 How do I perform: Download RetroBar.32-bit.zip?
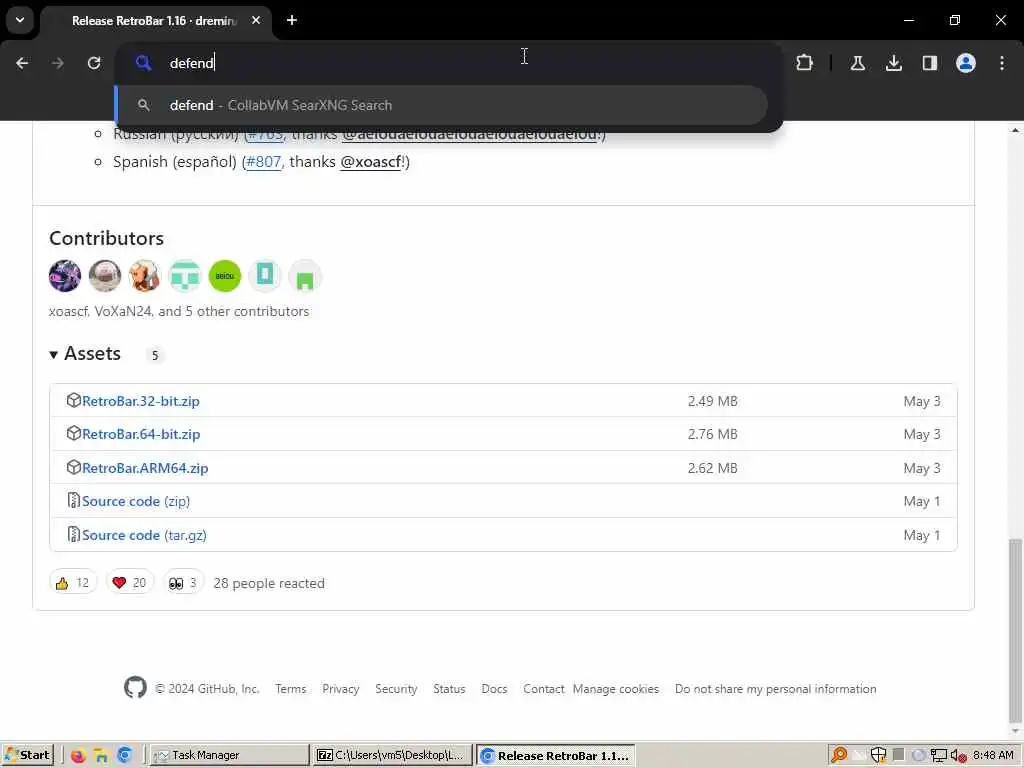point(140,401)
